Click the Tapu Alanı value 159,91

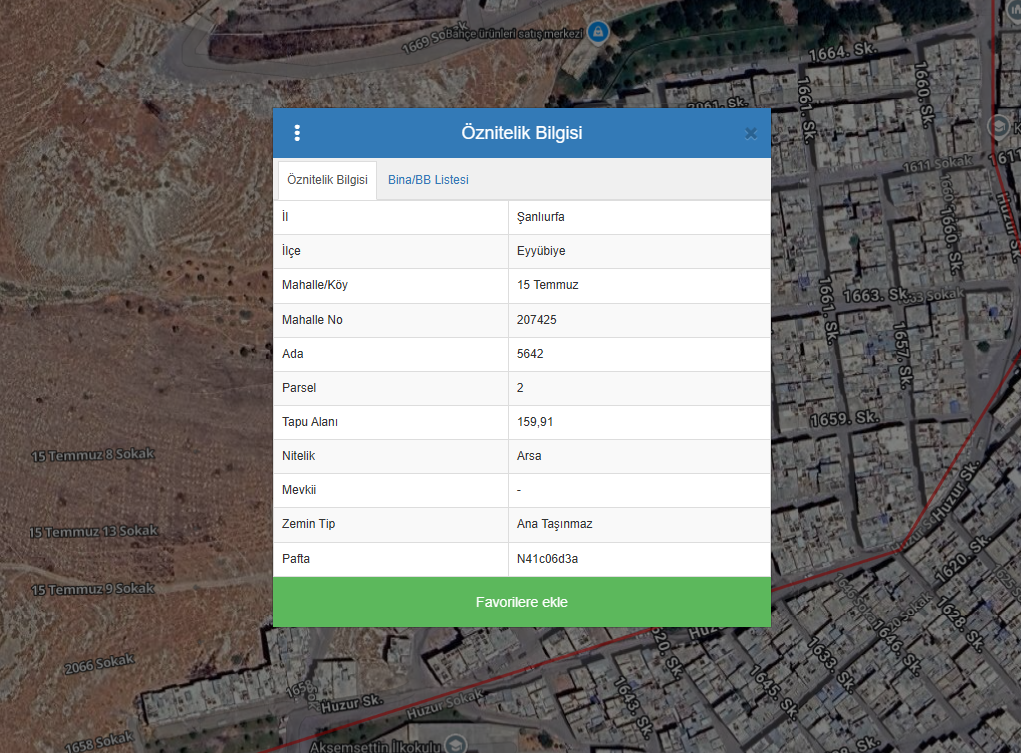535,422
